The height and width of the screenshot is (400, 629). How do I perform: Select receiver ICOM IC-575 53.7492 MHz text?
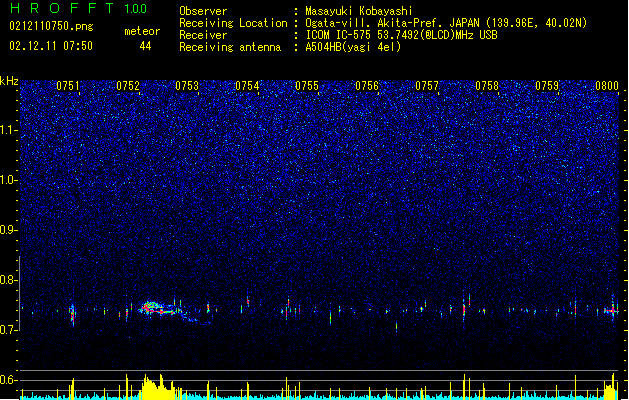point(401,35)
